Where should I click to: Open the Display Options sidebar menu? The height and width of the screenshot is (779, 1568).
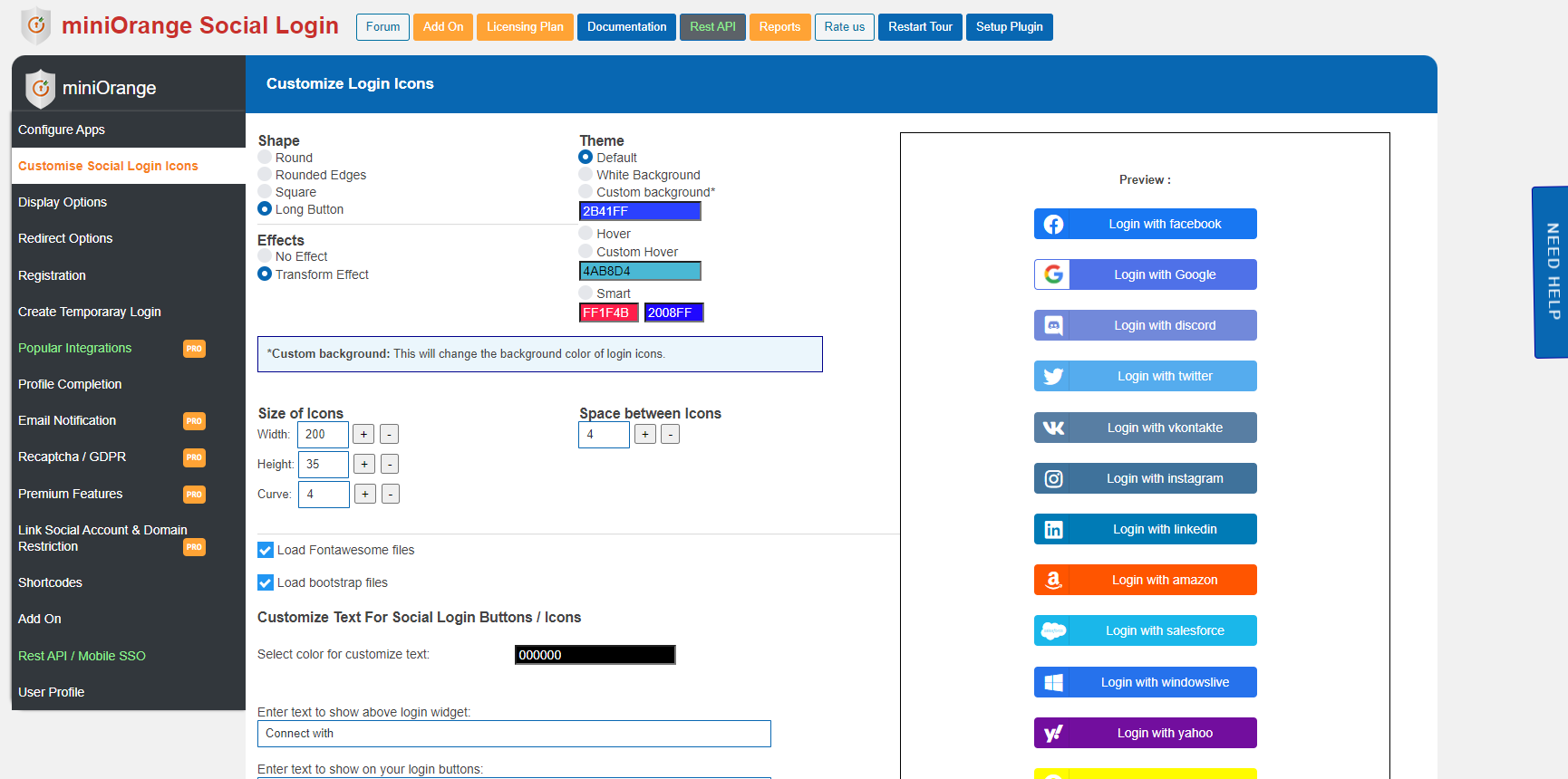(129, 202)
